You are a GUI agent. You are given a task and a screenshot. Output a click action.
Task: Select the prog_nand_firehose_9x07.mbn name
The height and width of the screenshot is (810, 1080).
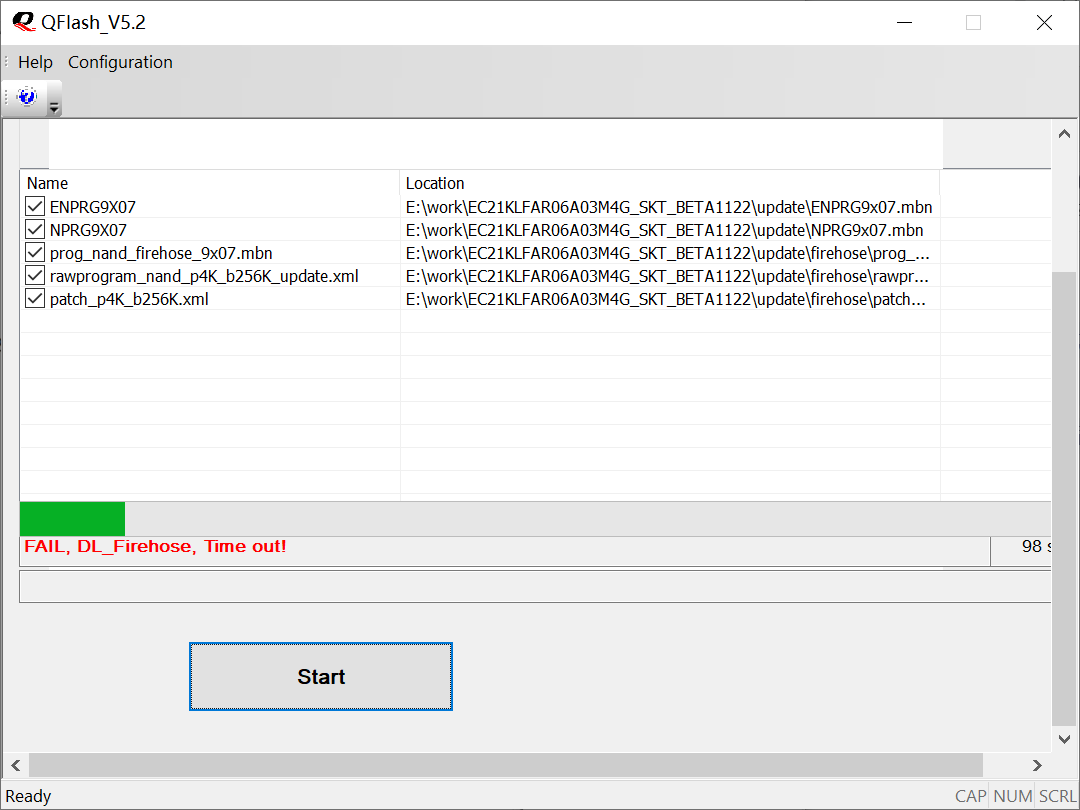tap(161, 253)
